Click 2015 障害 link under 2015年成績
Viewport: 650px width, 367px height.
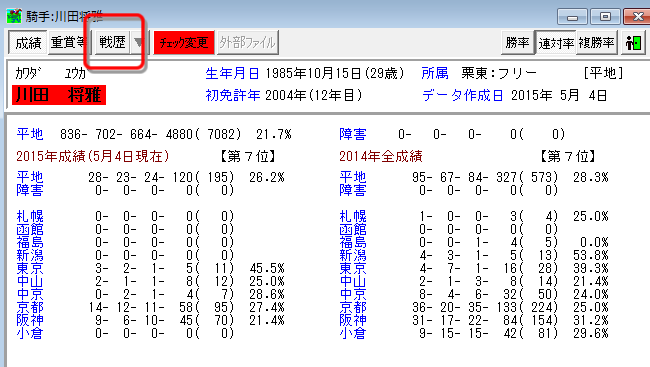point(30,190)
